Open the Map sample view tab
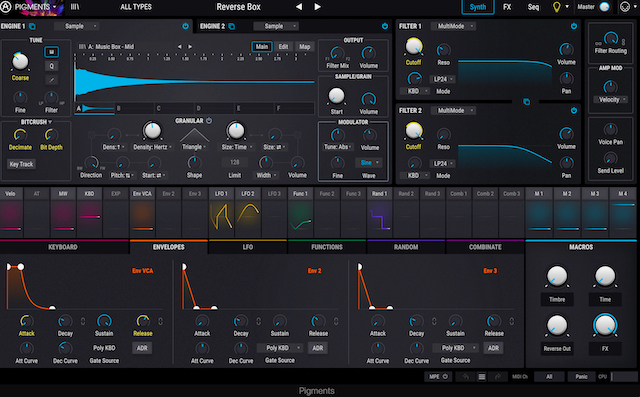The height and width of the screenshot is (397, 640). [x=305, y=47]
